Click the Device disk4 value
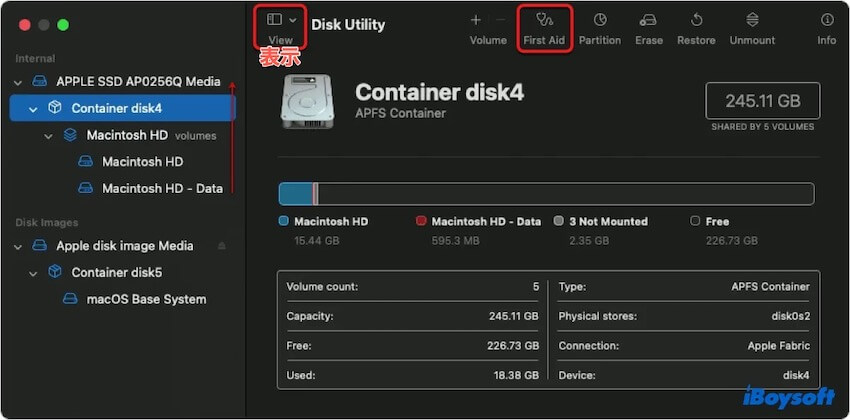The image size is (850, 420). (796, 375)
